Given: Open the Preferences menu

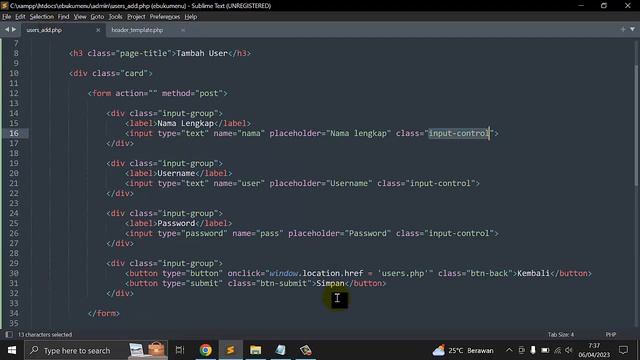Looking at the screenshot, I should (164, 17).
